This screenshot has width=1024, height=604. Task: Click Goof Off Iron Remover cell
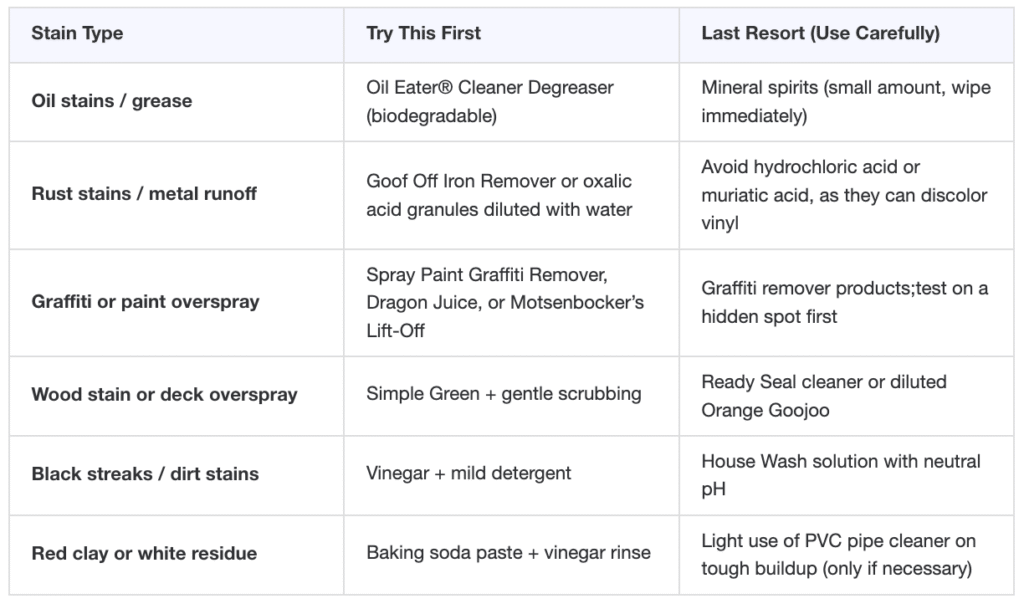499,194
